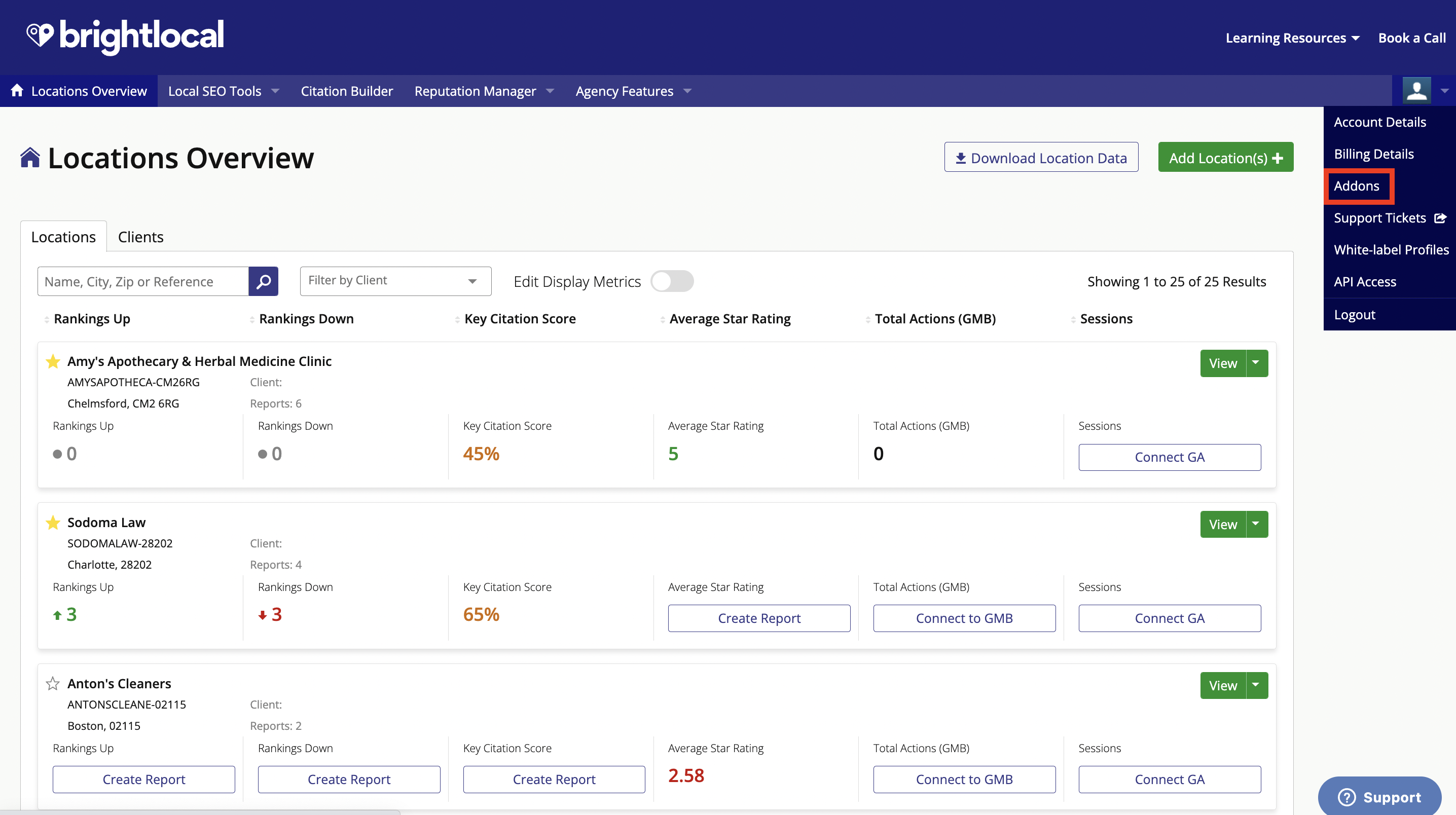Open Support Tickets menu entry
This screenshot has width=1456, height=815.
(x=1379, y=218)
